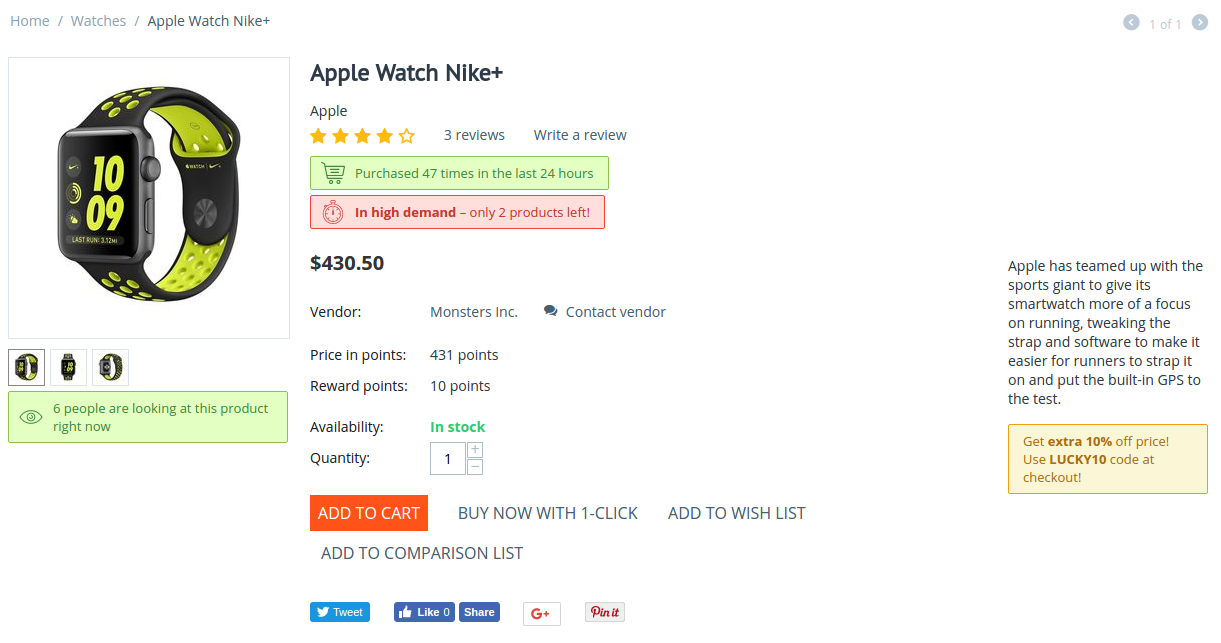Decrease quantity with minus stepper
1221x643 pixels.
475,466
